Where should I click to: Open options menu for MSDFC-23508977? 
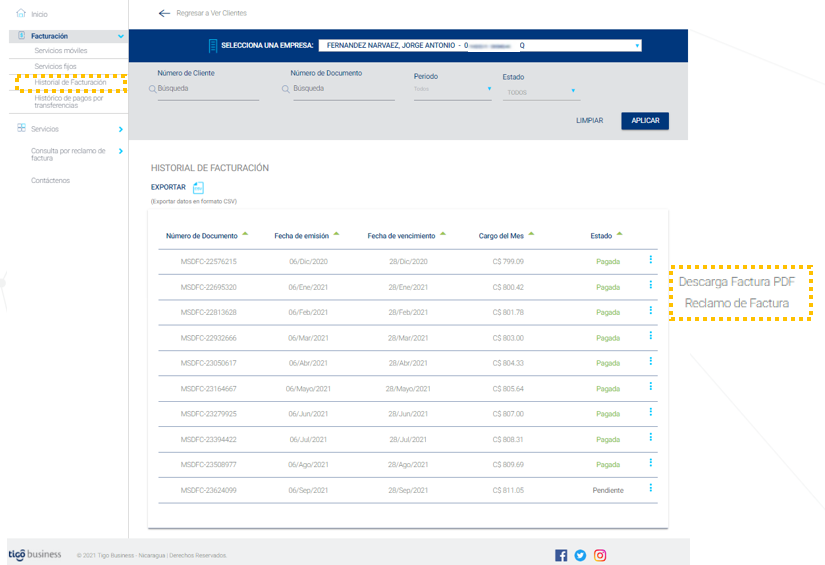[651, 462]
